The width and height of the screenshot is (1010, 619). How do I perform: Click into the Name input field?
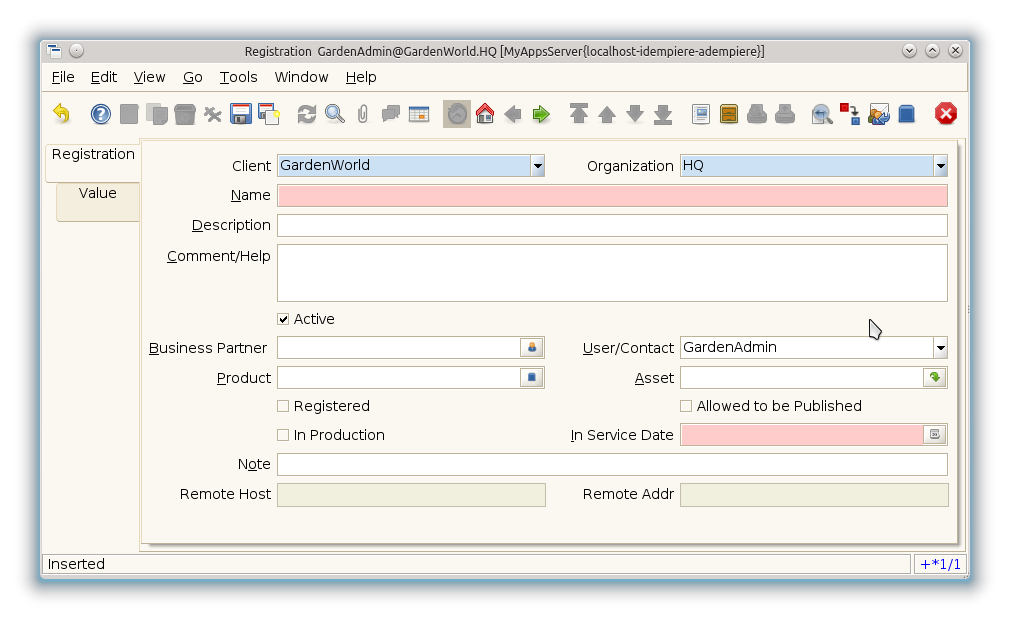coord(612,196)
